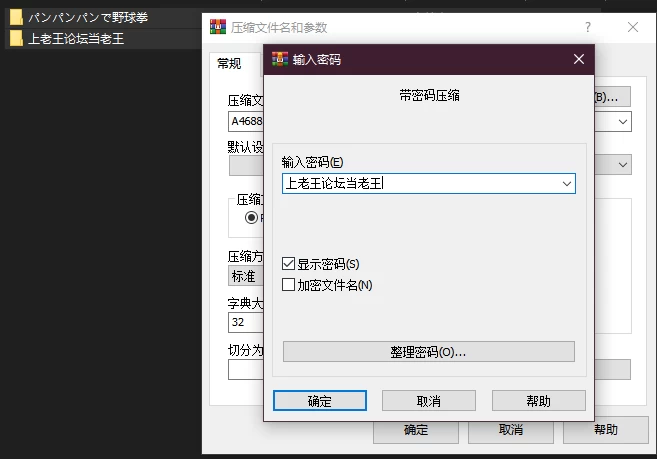The height and width of the screenshot is (459, 657).
Task: Click 取消 in the 输入密码 dialog
Action: pyautogui.click(x=429, y=401)
